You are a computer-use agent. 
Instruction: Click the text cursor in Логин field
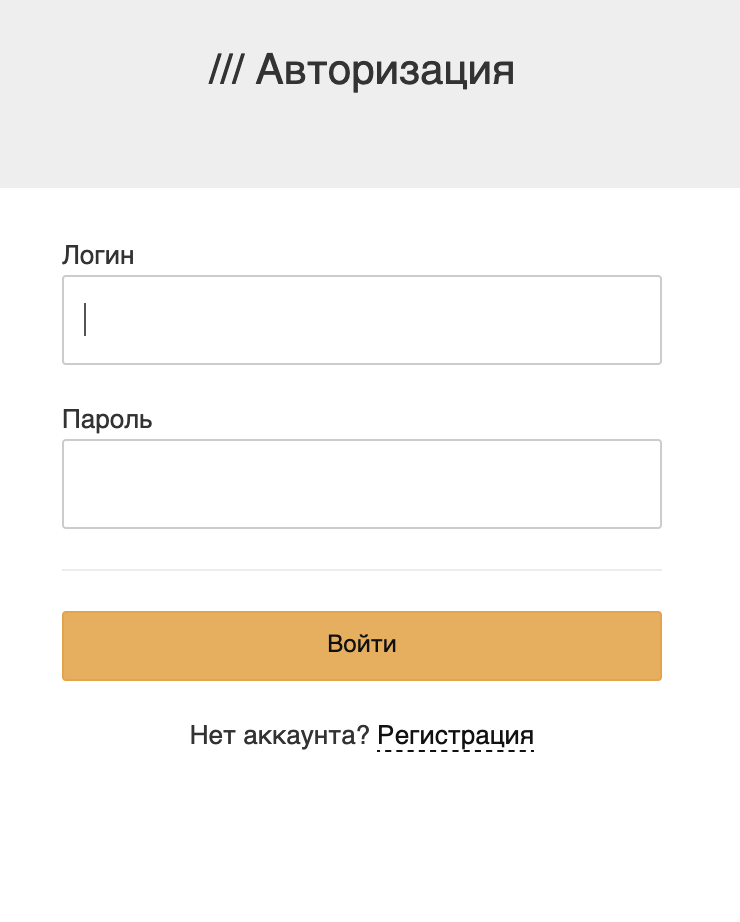click(x=86, y=319)
